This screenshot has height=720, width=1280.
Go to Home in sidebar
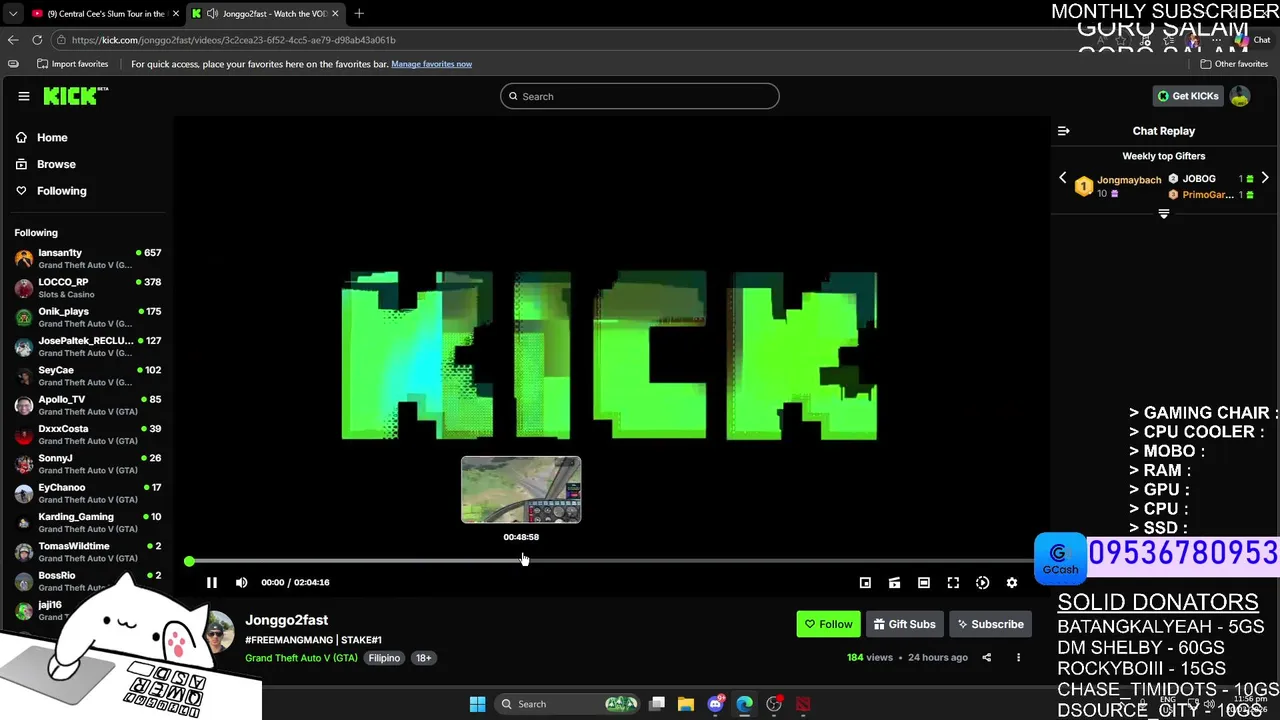[52, 137]
